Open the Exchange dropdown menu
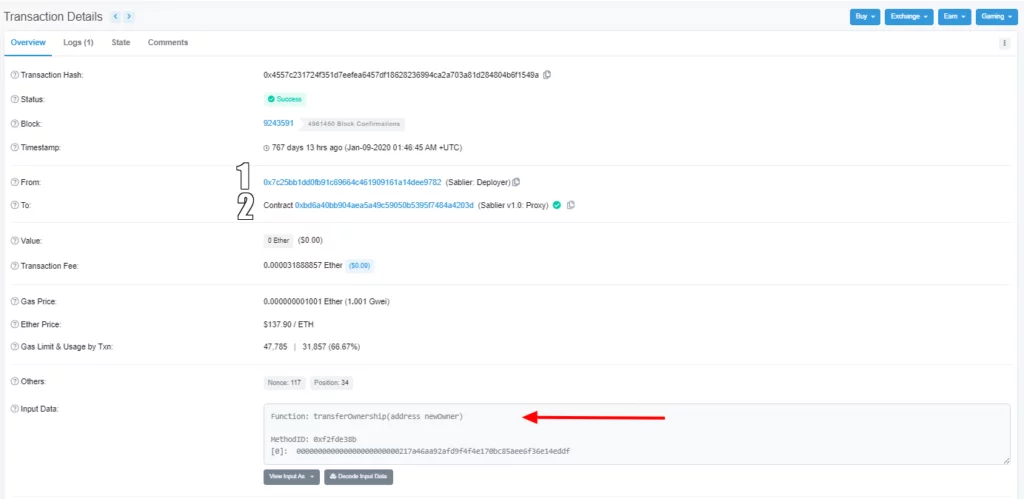1024x499 pixels. [x=909, y=17]
